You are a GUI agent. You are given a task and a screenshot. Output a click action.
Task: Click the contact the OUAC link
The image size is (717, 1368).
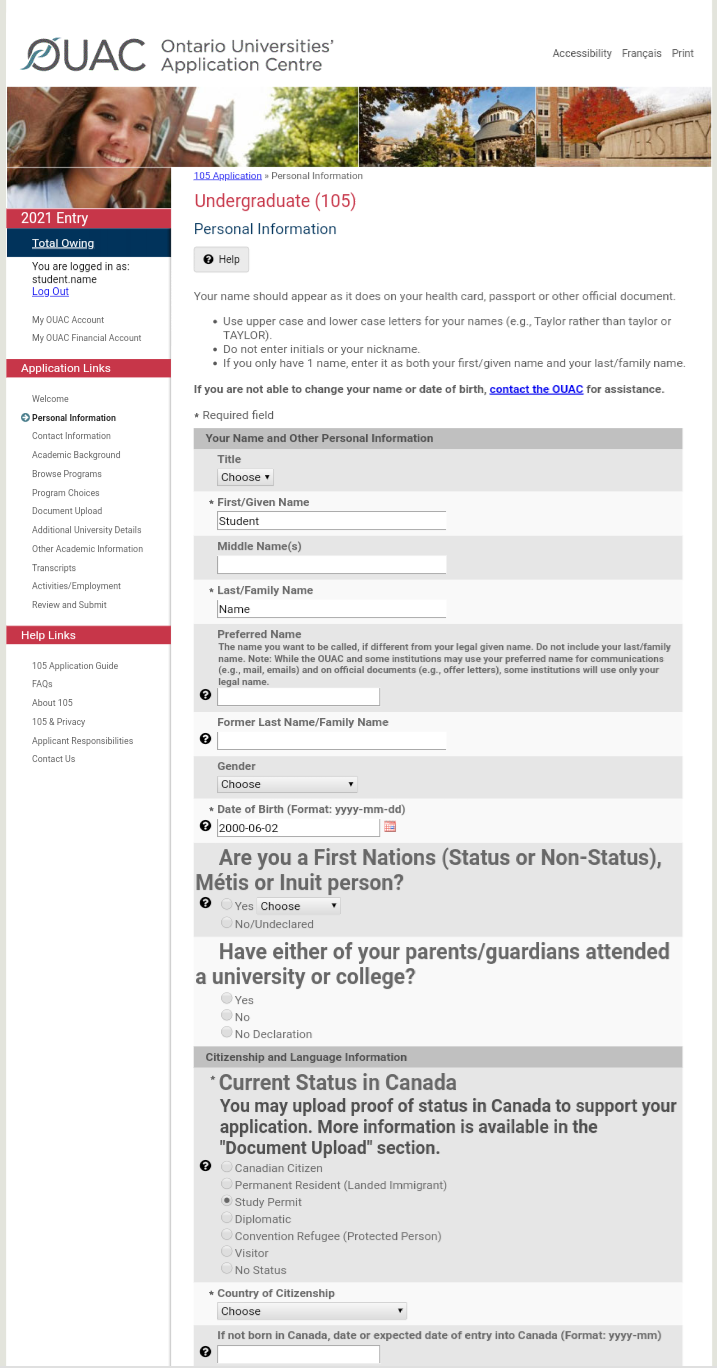tap(535, 389)
